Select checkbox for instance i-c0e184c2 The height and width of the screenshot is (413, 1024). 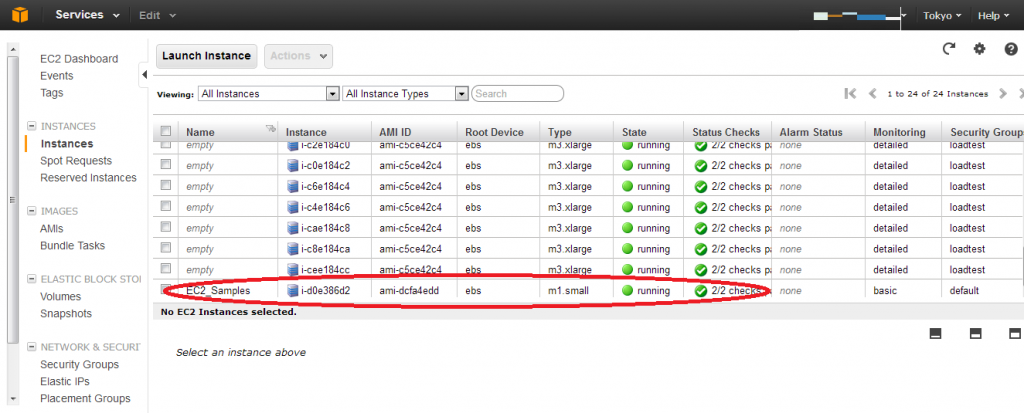(x=166, y=164)
